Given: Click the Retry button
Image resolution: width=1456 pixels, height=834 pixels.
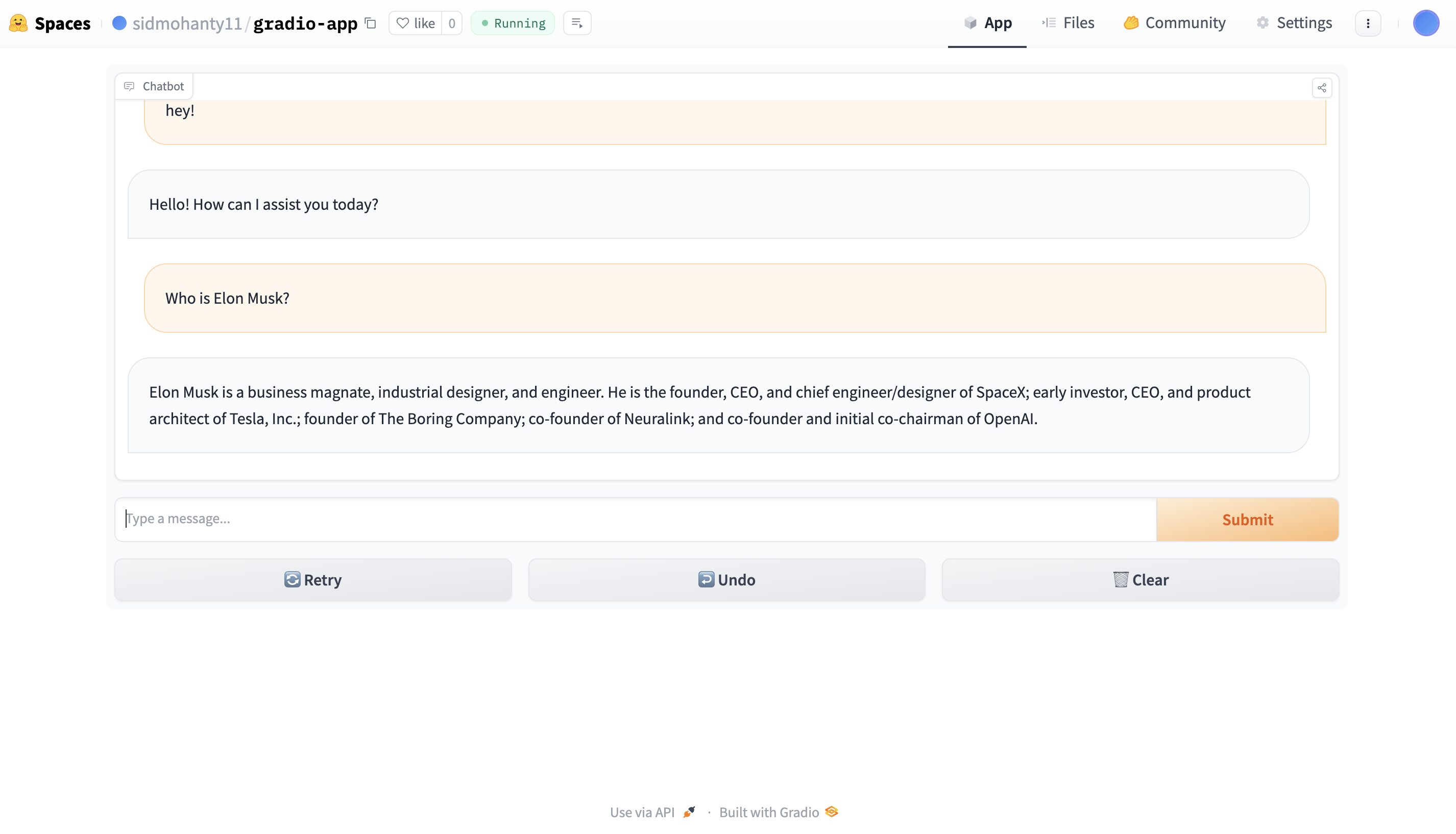Looking at the screenshot, I should pos(313,580).
